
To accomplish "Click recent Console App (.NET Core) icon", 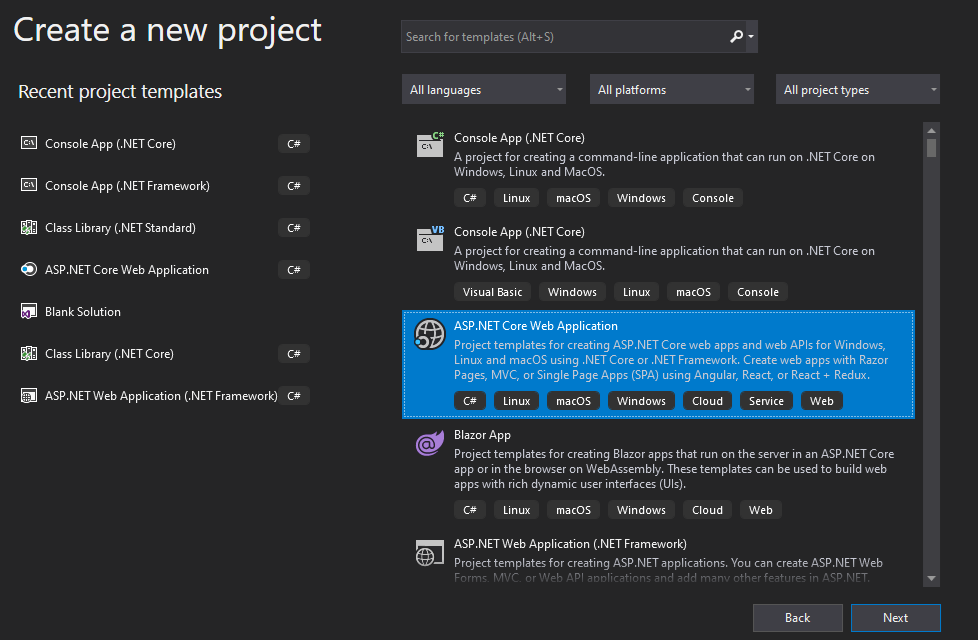I will (29, 143).
